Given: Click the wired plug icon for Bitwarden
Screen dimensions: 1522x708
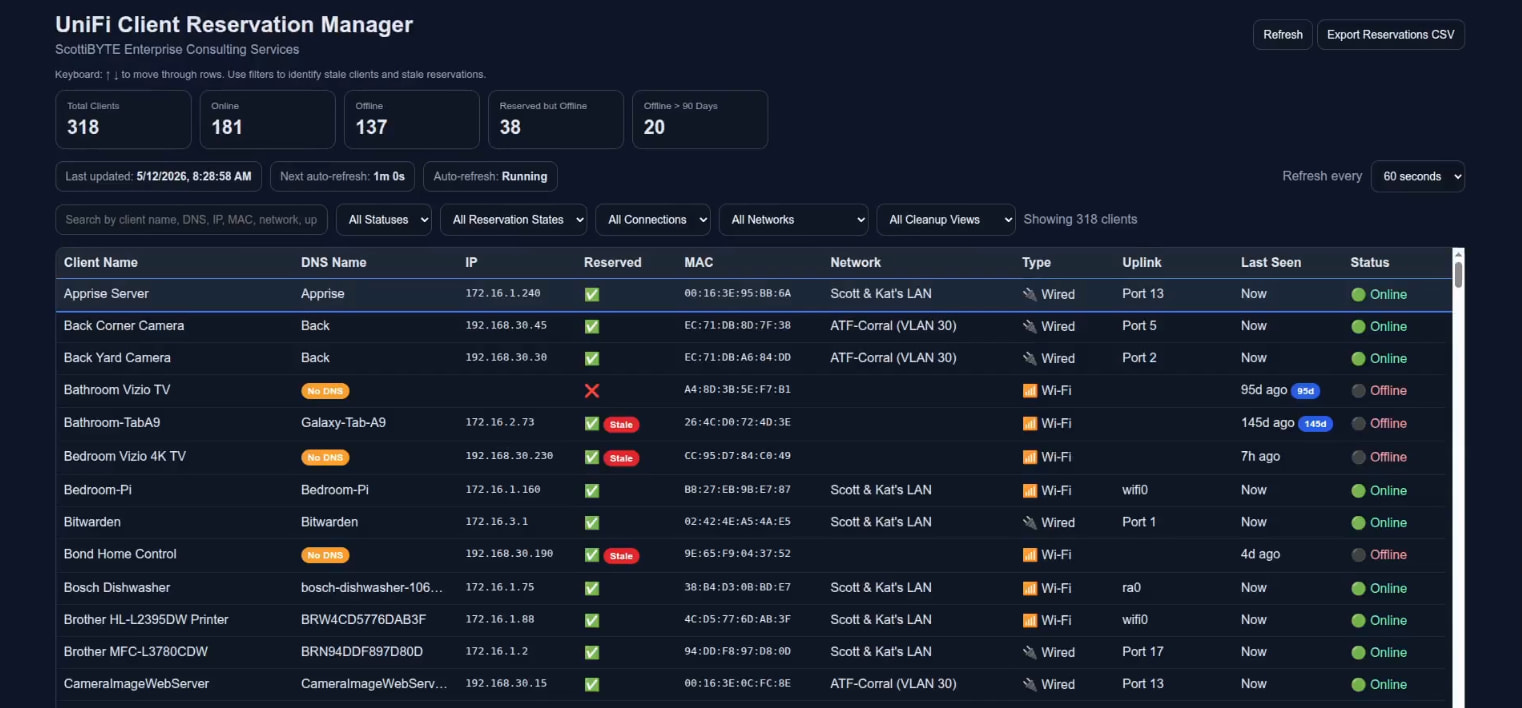Looking at the screenshot, I should 1030,522.
